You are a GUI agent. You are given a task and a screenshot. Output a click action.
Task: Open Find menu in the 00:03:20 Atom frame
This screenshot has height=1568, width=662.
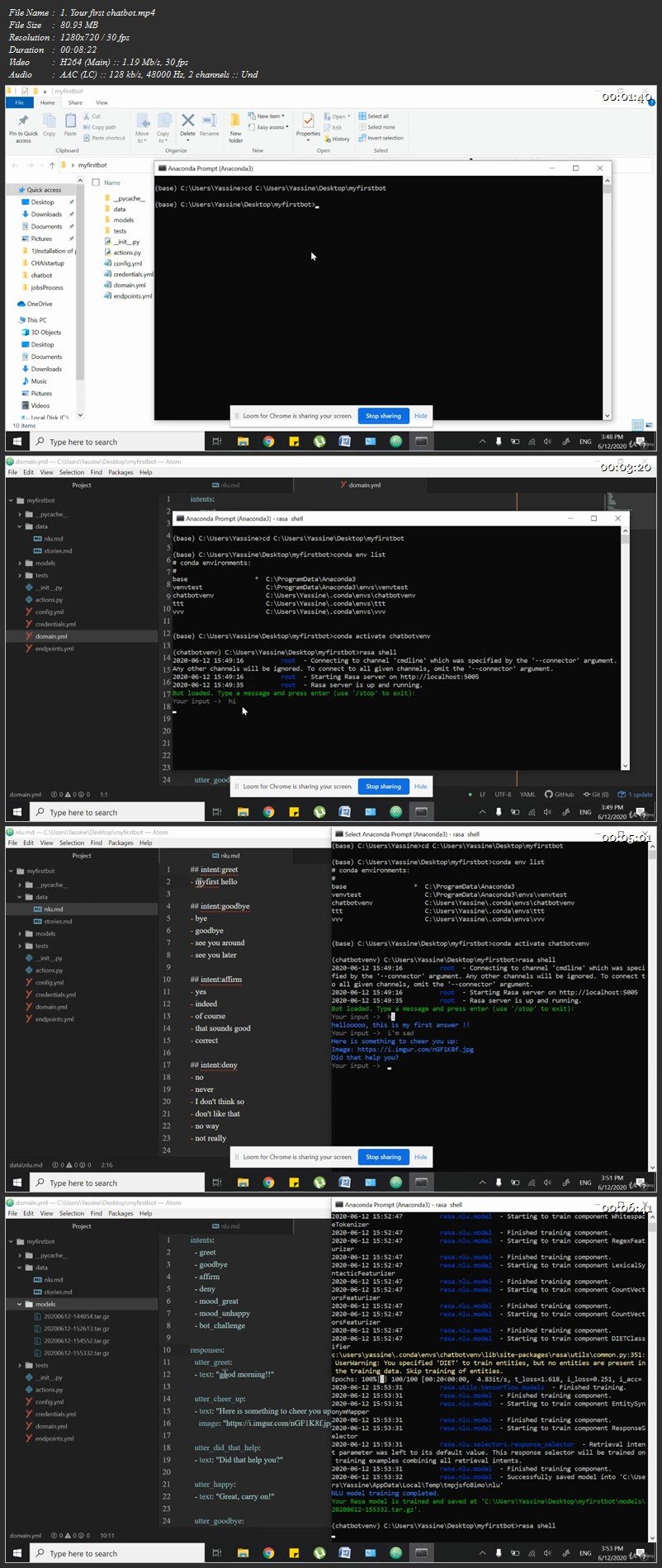[97, 472]
